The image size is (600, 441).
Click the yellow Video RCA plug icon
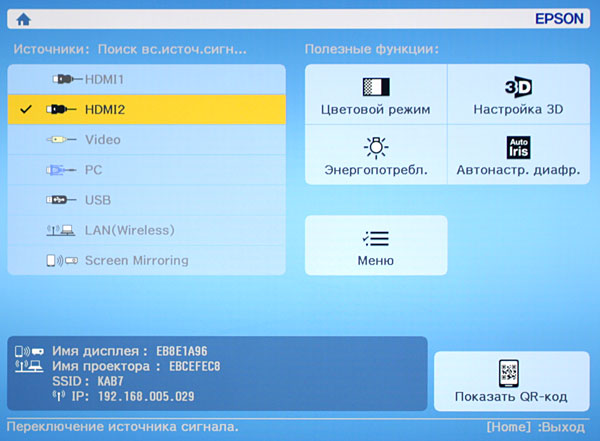coord(61,140)
